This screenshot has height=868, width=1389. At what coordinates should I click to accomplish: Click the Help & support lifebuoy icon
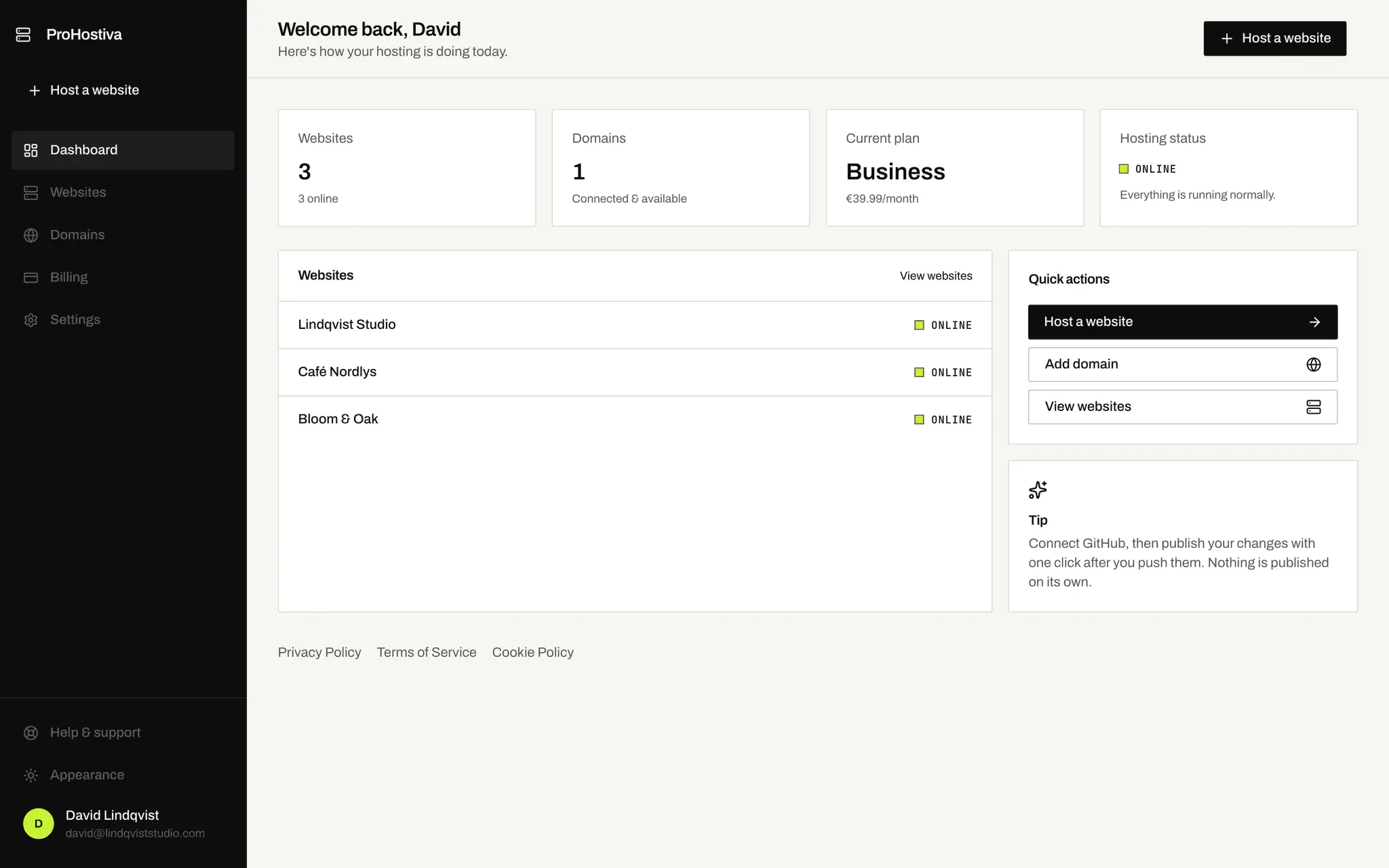tap(31, 732)
